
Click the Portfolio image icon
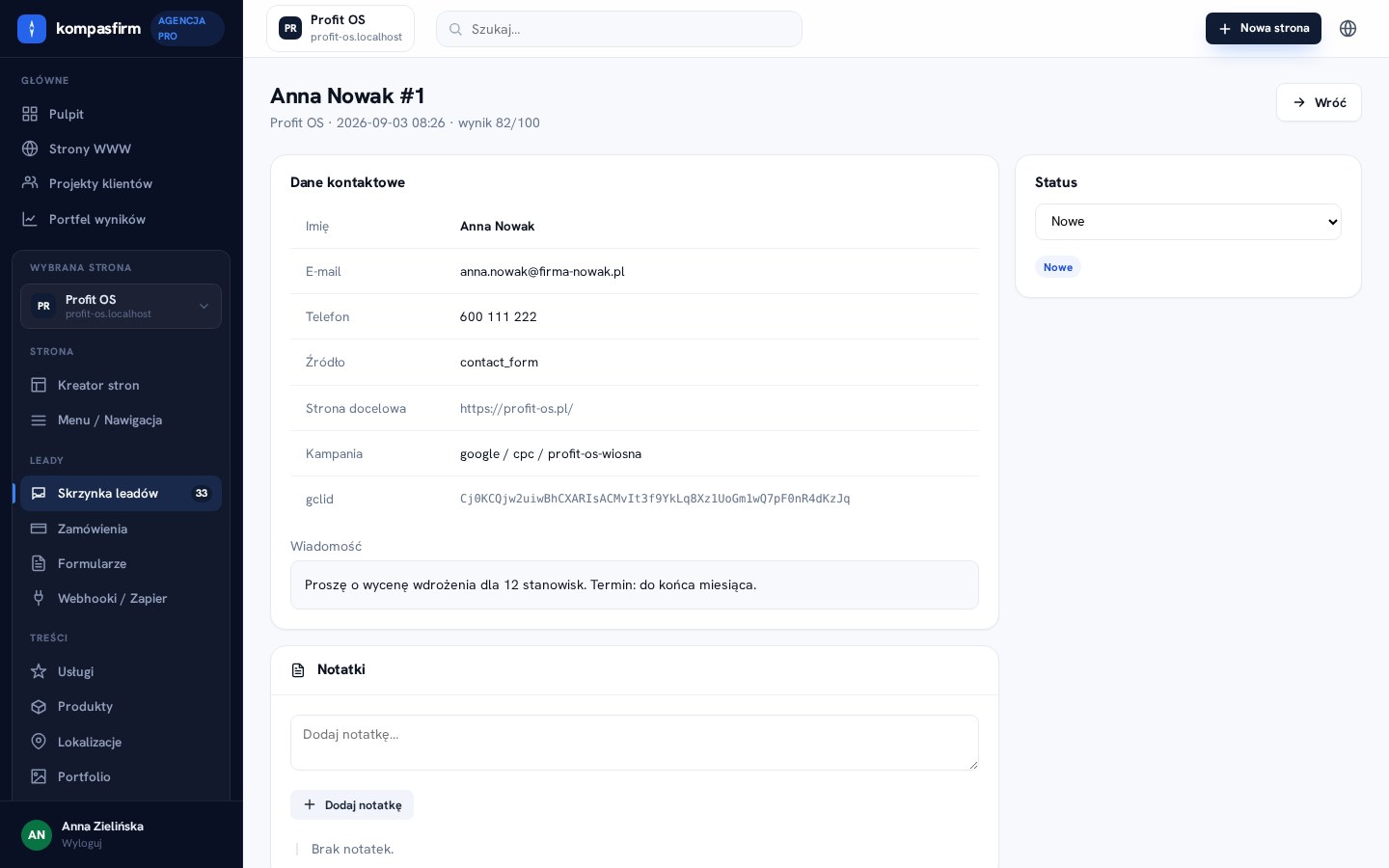[39, 776]
